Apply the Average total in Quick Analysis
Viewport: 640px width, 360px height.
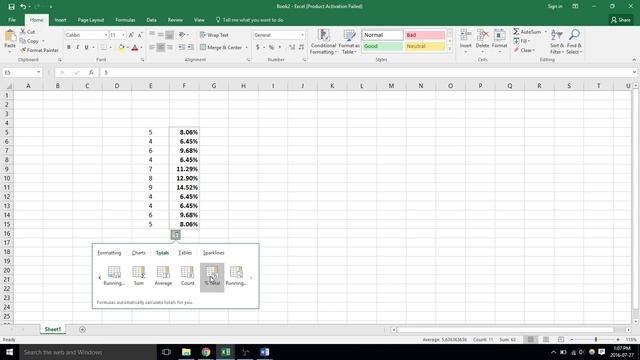point(163,276)
